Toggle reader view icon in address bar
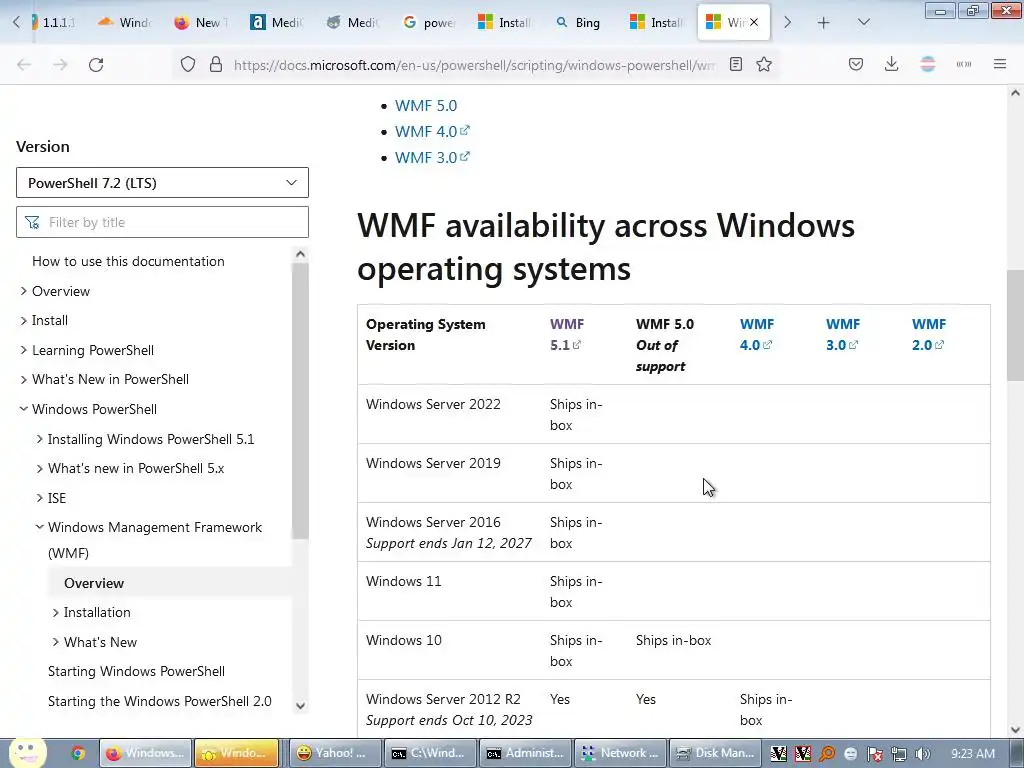The height and width of the screenshot is (768, 1024). (x=736, y=65)
